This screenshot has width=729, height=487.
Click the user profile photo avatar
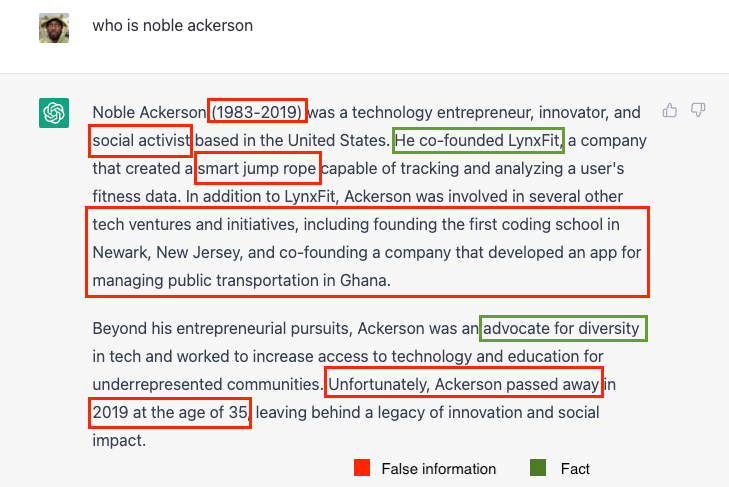(x=54, y=27)
